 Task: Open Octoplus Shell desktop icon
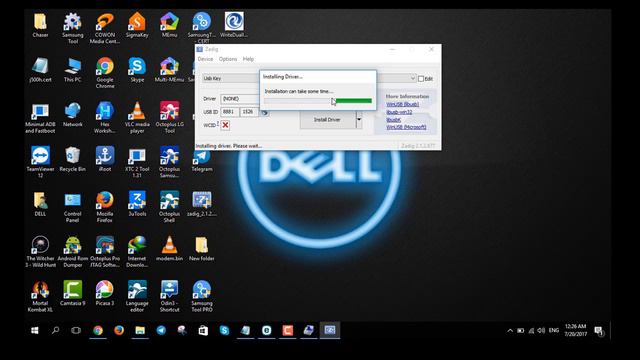click(169, 207)
